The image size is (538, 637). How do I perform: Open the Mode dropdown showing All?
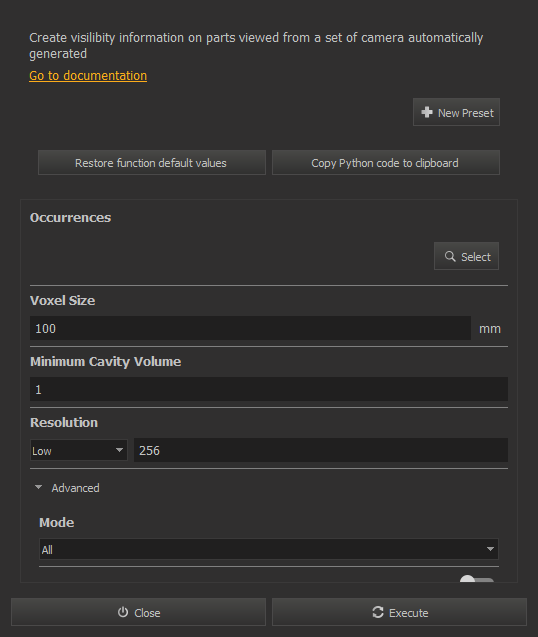pyautogui.click(x=269, y=549)
